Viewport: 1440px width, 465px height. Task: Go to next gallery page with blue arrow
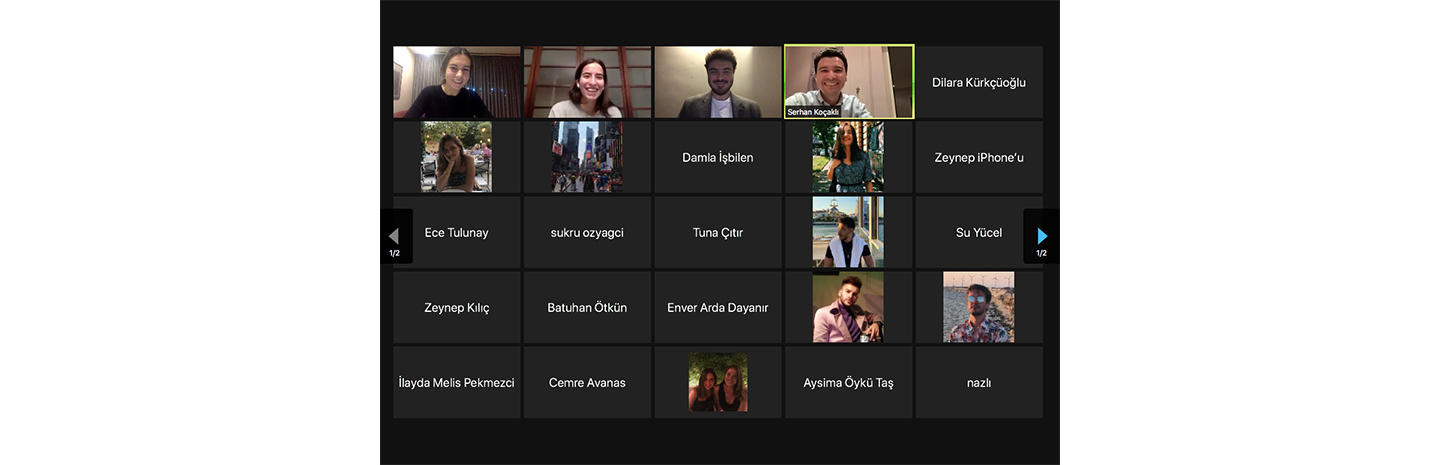click(1041, 236)
